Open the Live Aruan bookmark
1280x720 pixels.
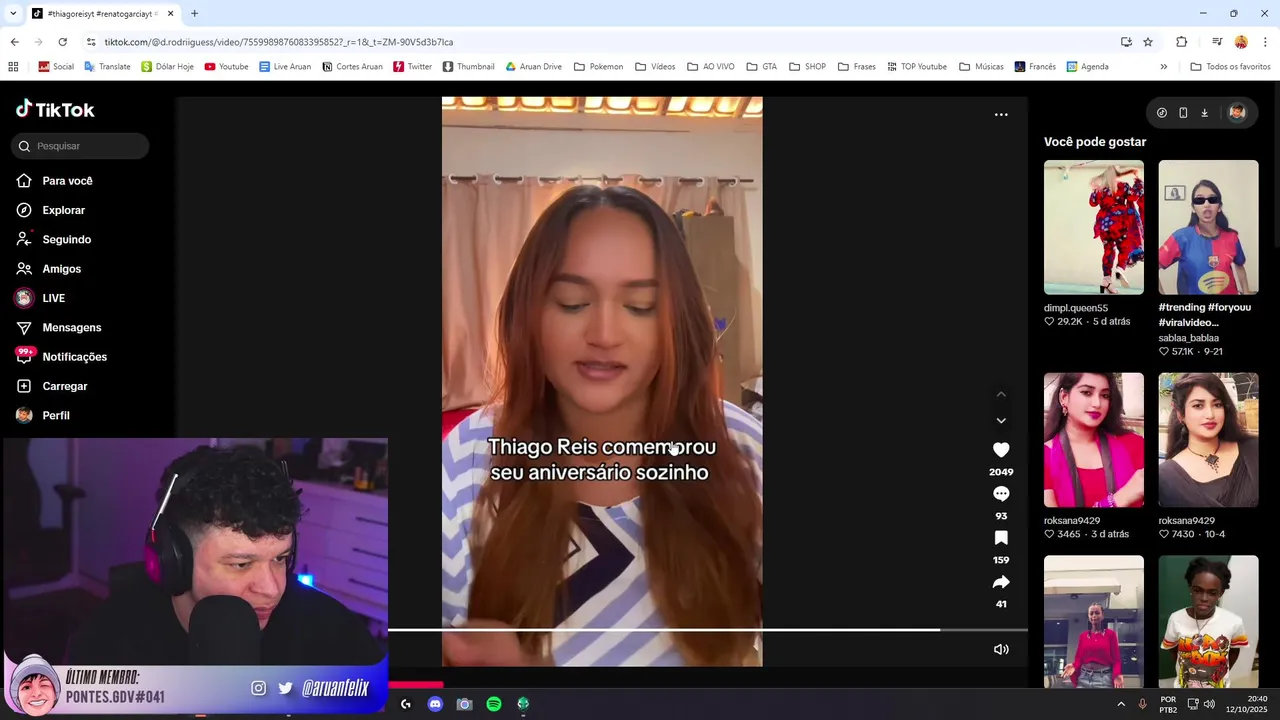pos(285,67)
